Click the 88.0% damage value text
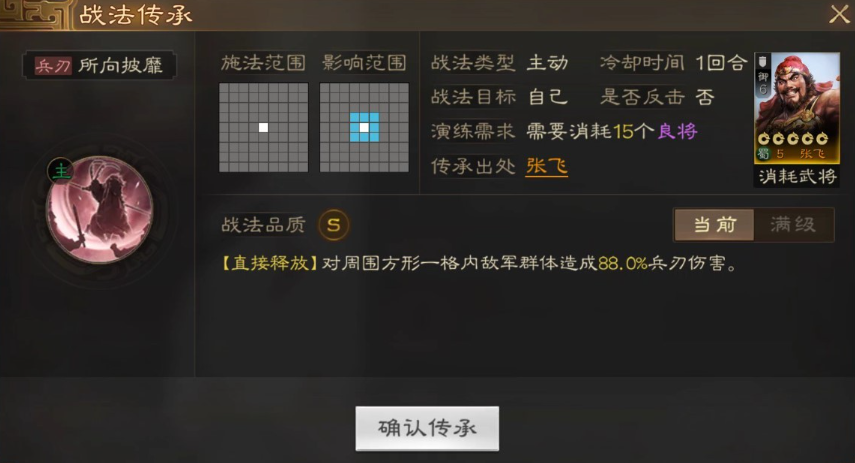The image size is (855, 463). point(623,264)
